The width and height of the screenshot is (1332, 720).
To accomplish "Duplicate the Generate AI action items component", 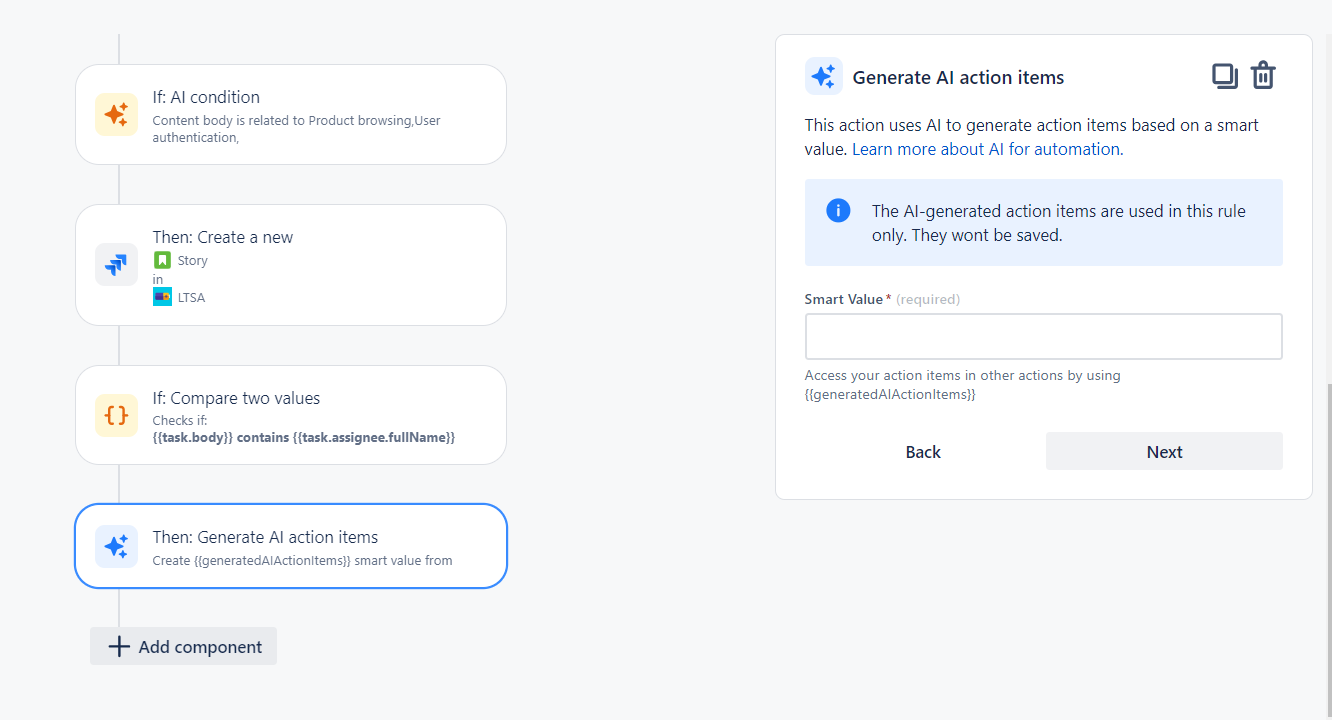I will click(1224, 75).
